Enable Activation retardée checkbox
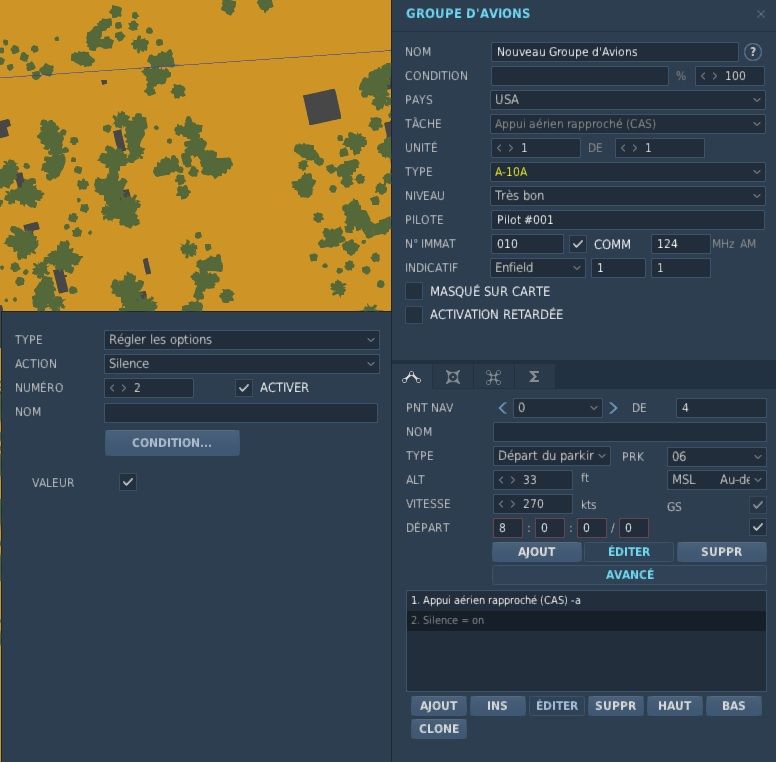 pyautogui.click(x=414, y=315)
